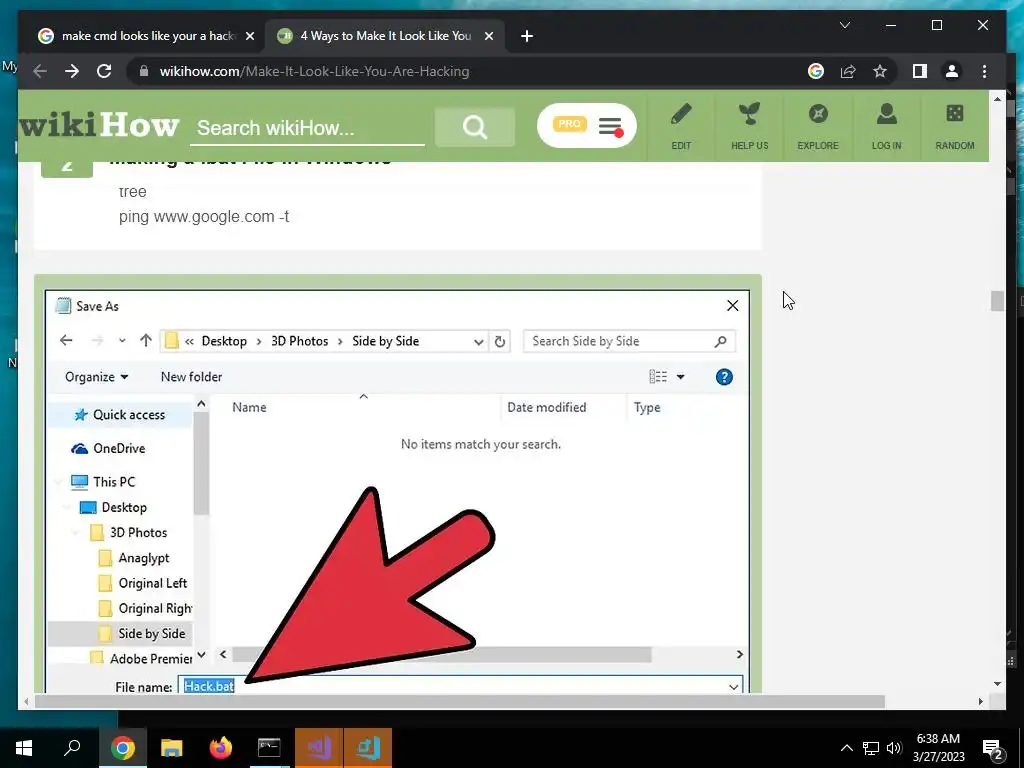Open the clock showing 6:38 AM
Viewport: 1024px width, 768px height.
(x=938, y=748)
